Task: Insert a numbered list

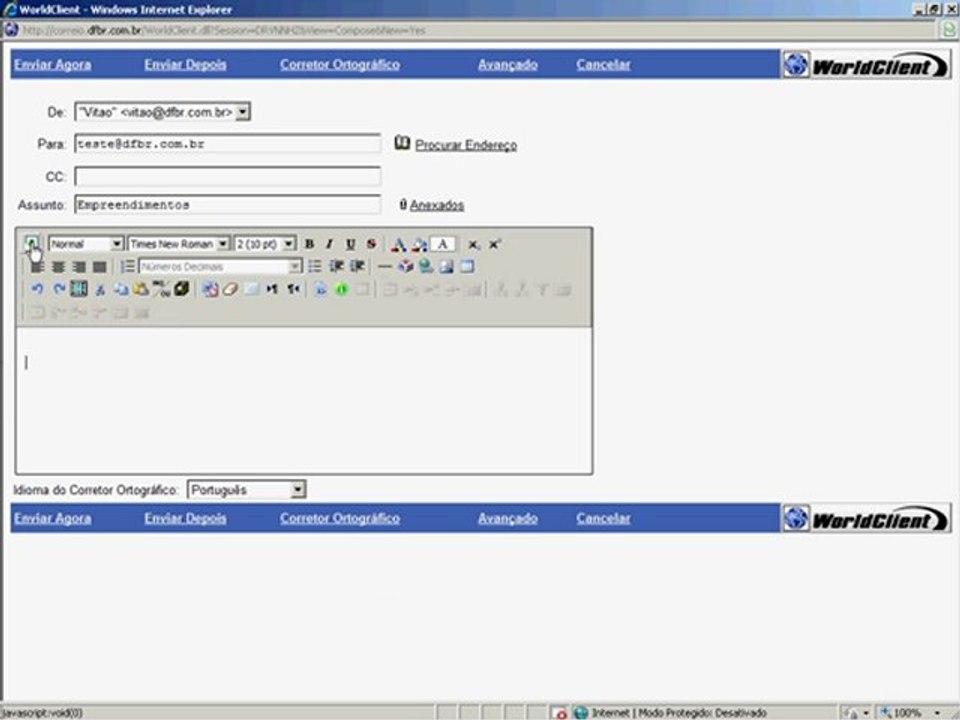Action: coord(127,266)
